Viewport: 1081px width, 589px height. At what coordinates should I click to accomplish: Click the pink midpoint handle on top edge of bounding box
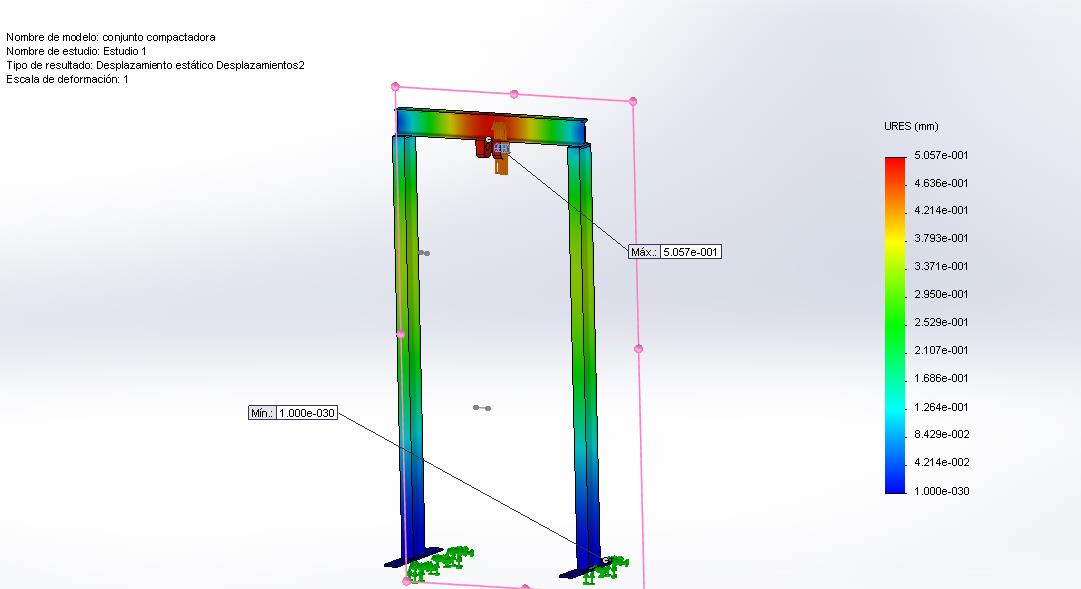(x=514, y=94)
